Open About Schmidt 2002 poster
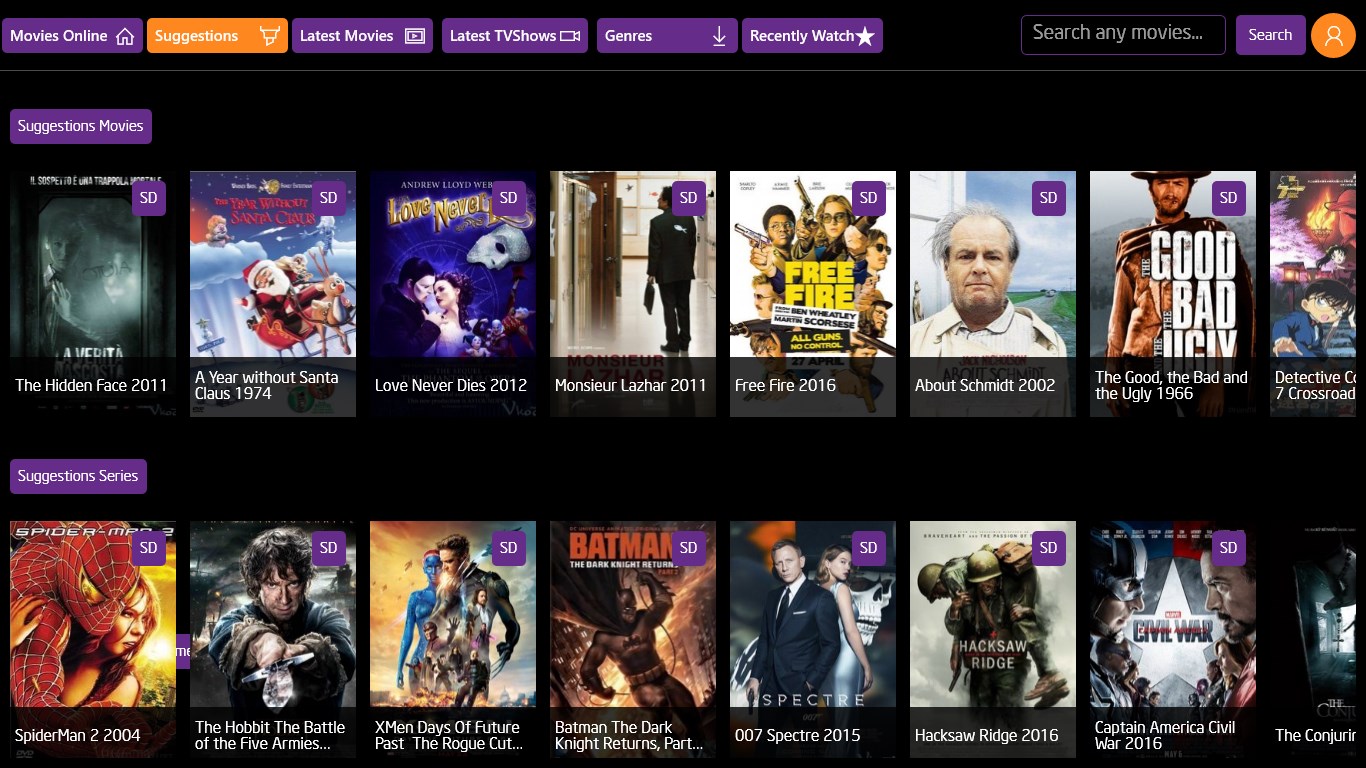Image resolution: width=1366 pixels, height=768 pixels. [x=993, y=294]
